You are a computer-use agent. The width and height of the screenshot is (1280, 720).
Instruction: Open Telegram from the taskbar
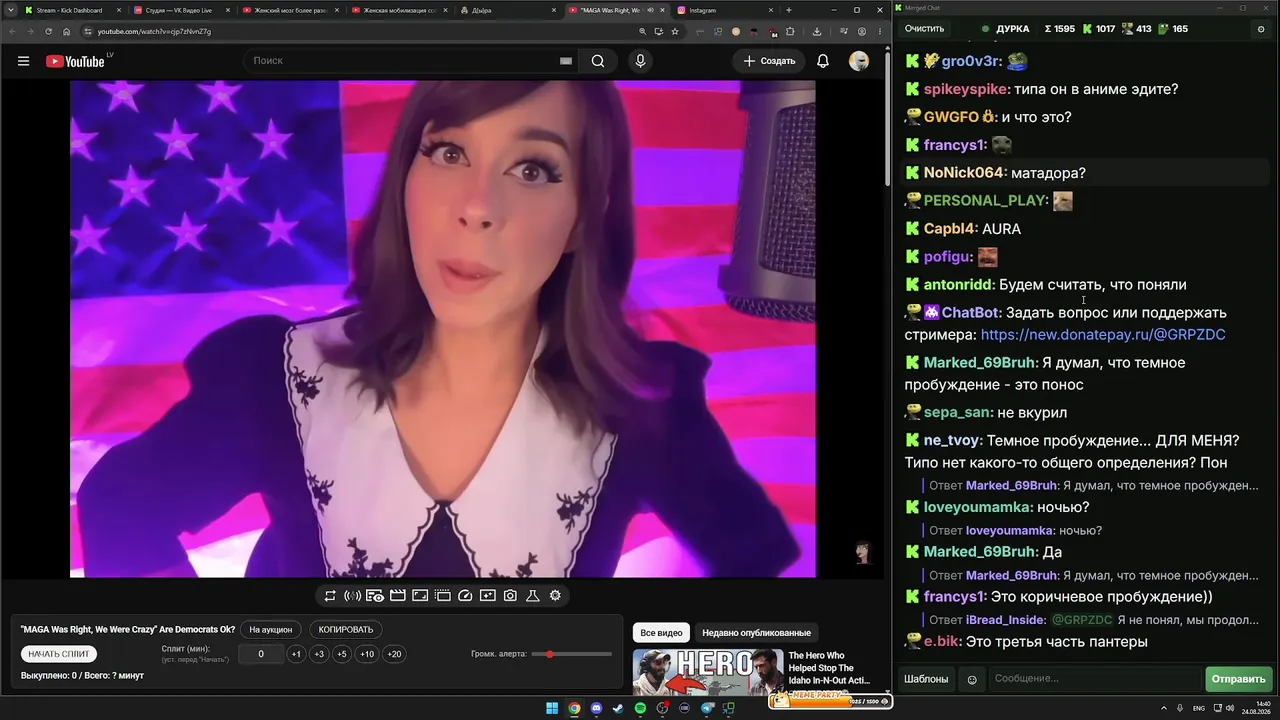[707, 709]
